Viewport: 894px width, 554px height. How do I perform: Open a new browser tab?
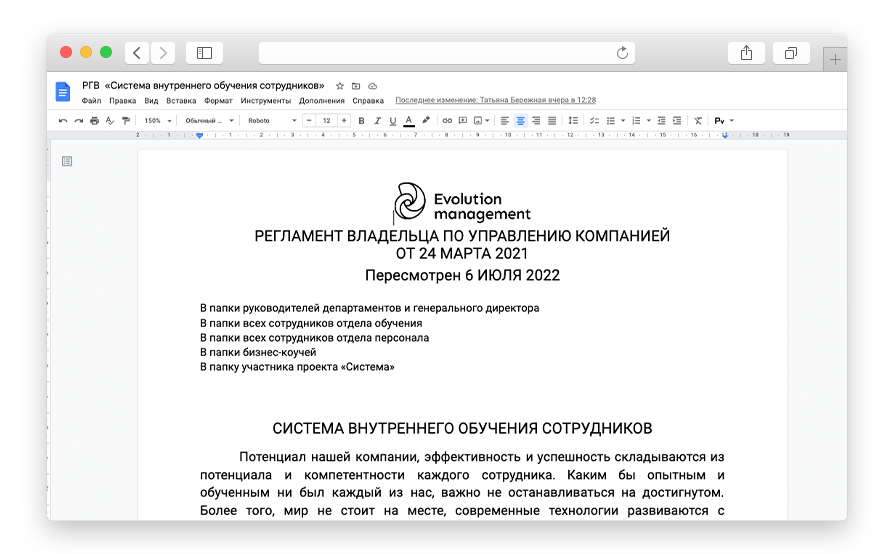tap(835, 59)
